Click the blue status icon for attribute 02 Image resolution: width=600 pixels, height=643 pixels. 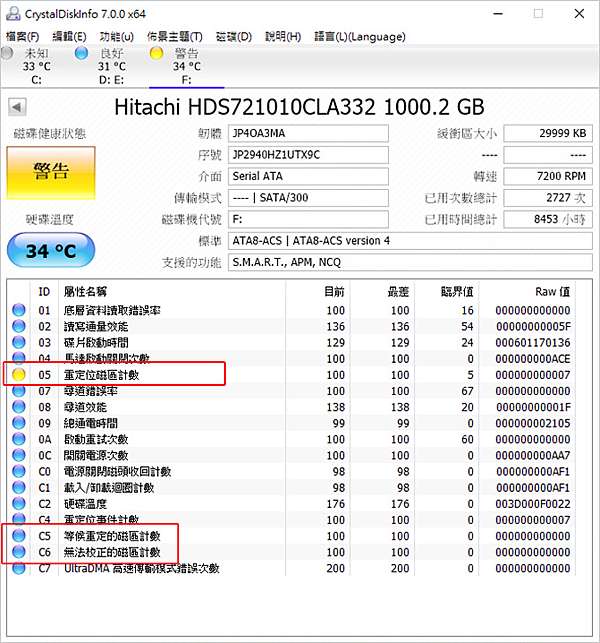(x=18, y=326)
